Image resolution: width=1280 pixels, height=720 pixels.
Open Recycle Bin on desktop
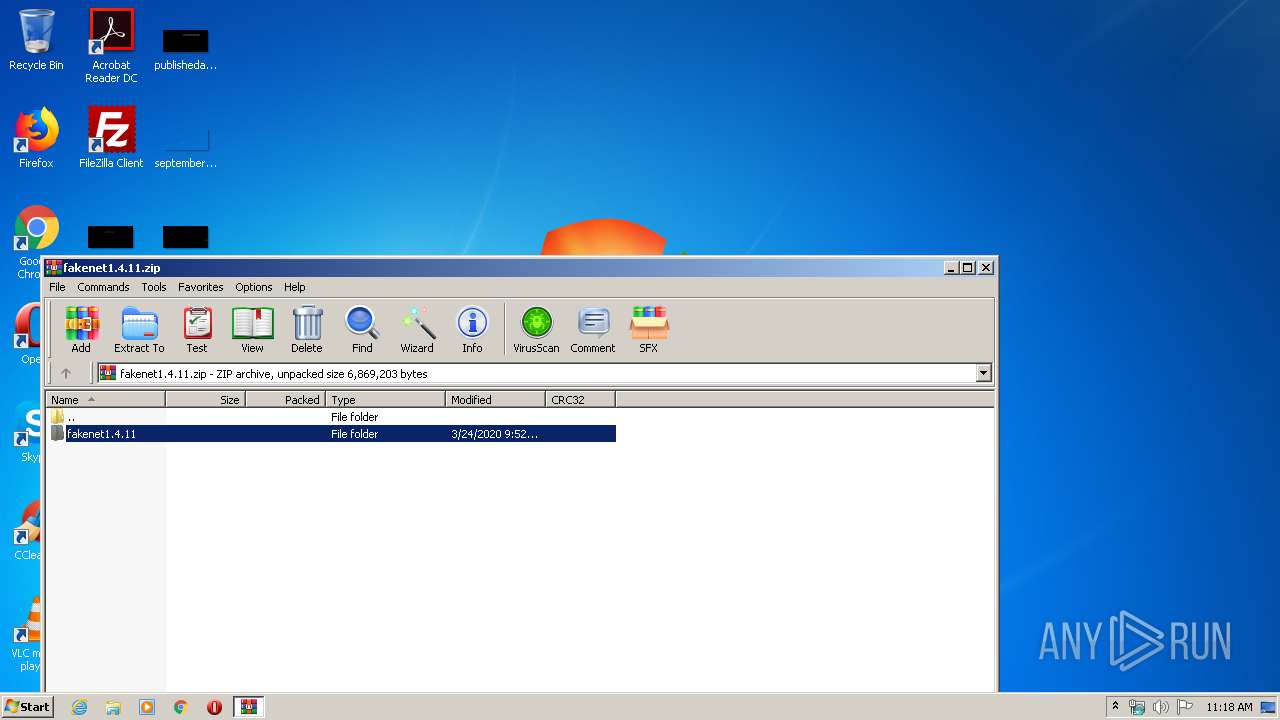36,40
